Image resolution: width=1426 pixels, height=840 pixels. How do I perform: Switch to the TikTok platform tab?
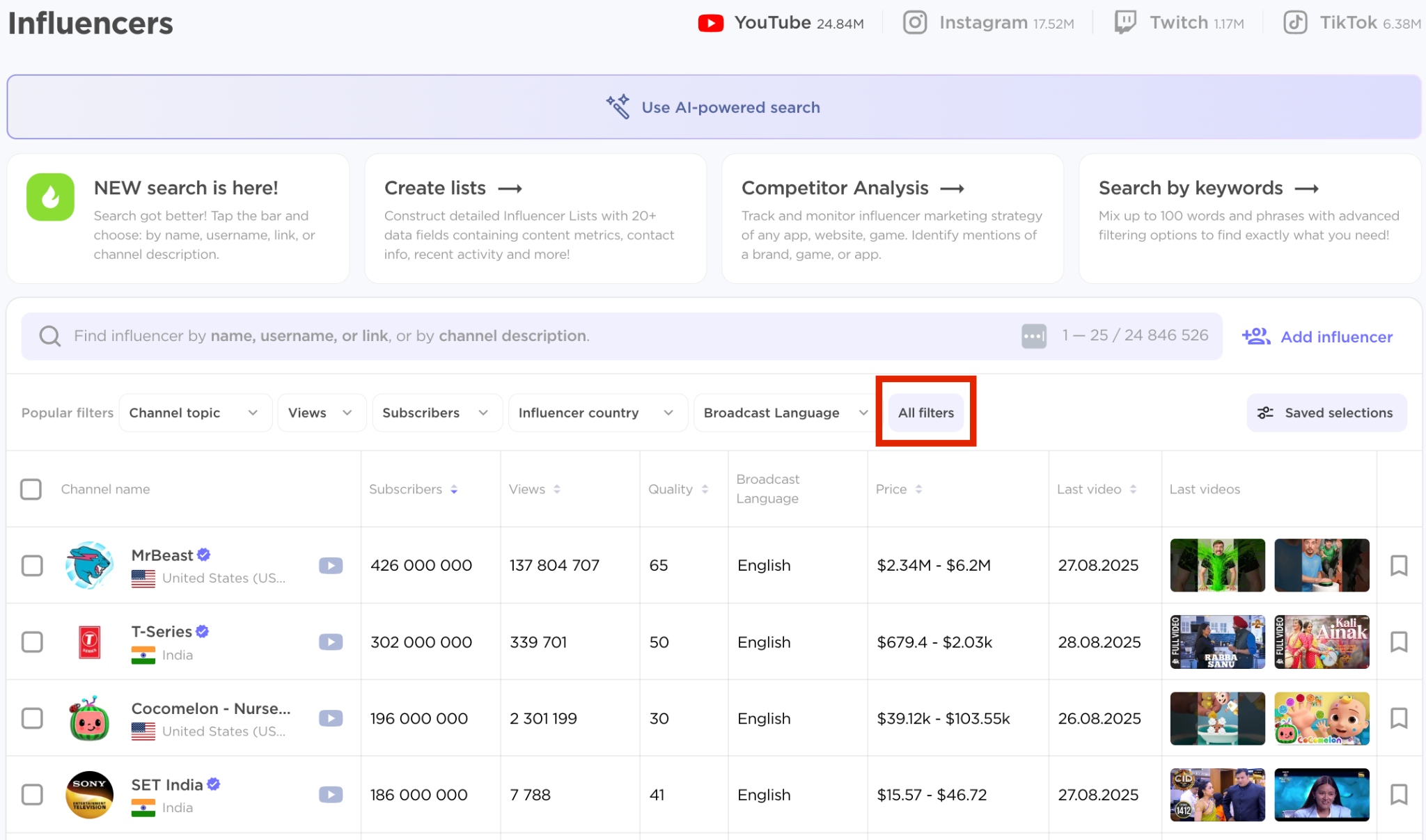click(x=1351, y=23)
